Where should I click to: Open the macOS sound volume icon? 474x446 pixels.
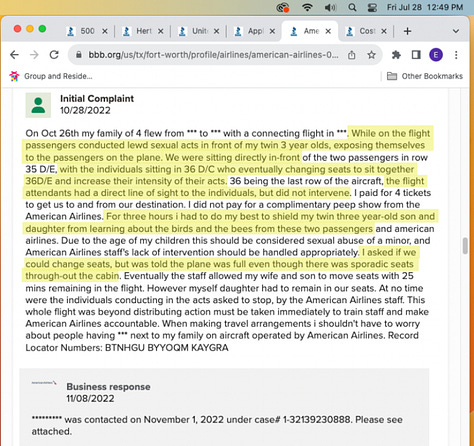point(330,7)
